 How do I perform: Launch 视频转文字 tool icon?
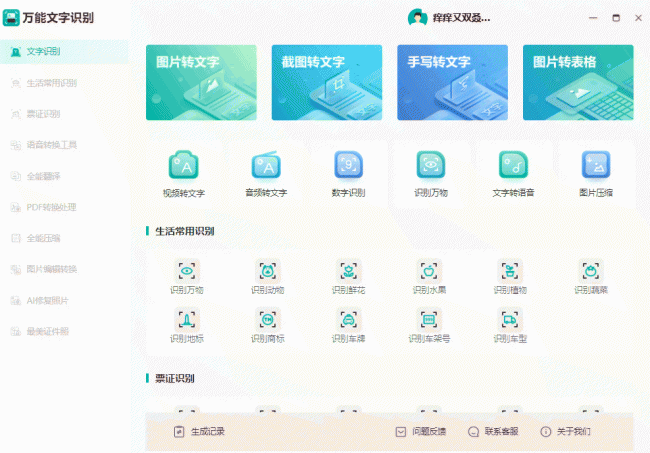(184, 165)
